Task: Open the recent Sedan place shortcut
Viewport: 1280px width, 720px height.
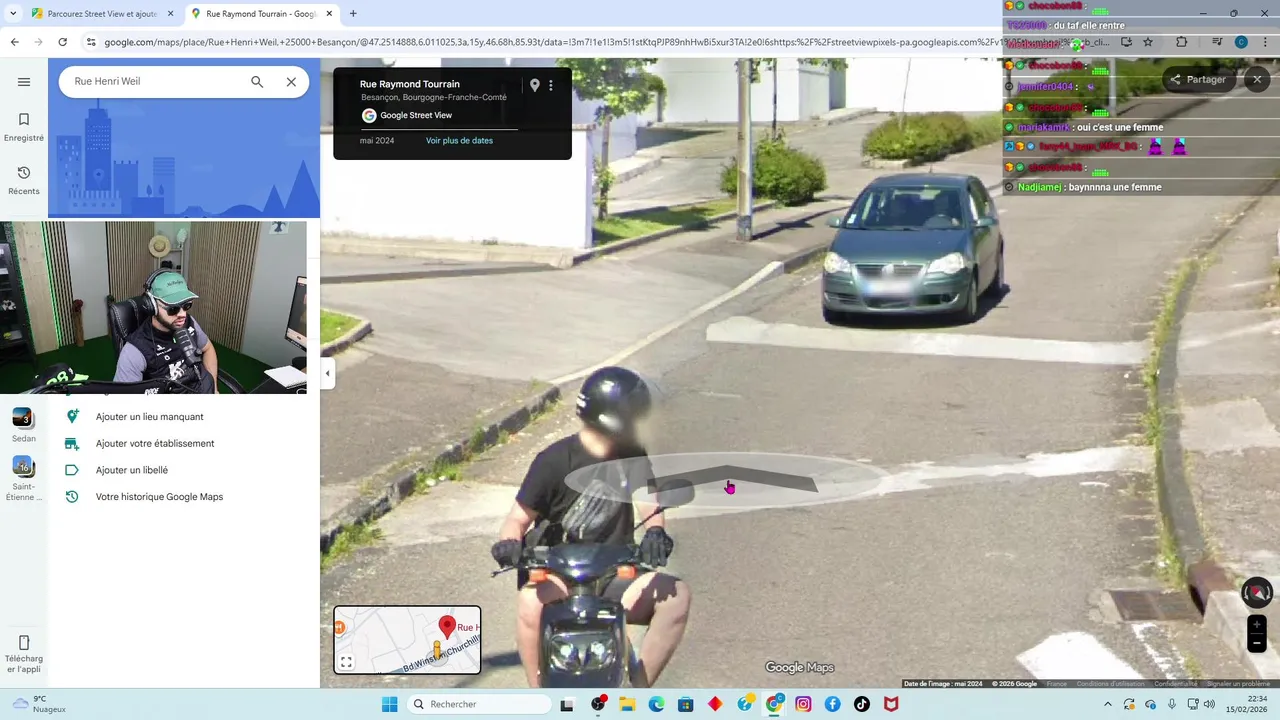Action: [x=24, y=425]
